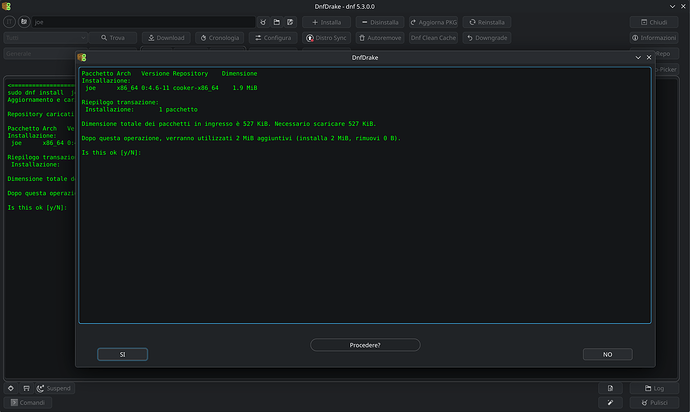The image size is (690, 412).
Task: Open Informazioni about dialog
Action: tap(654, 38)
